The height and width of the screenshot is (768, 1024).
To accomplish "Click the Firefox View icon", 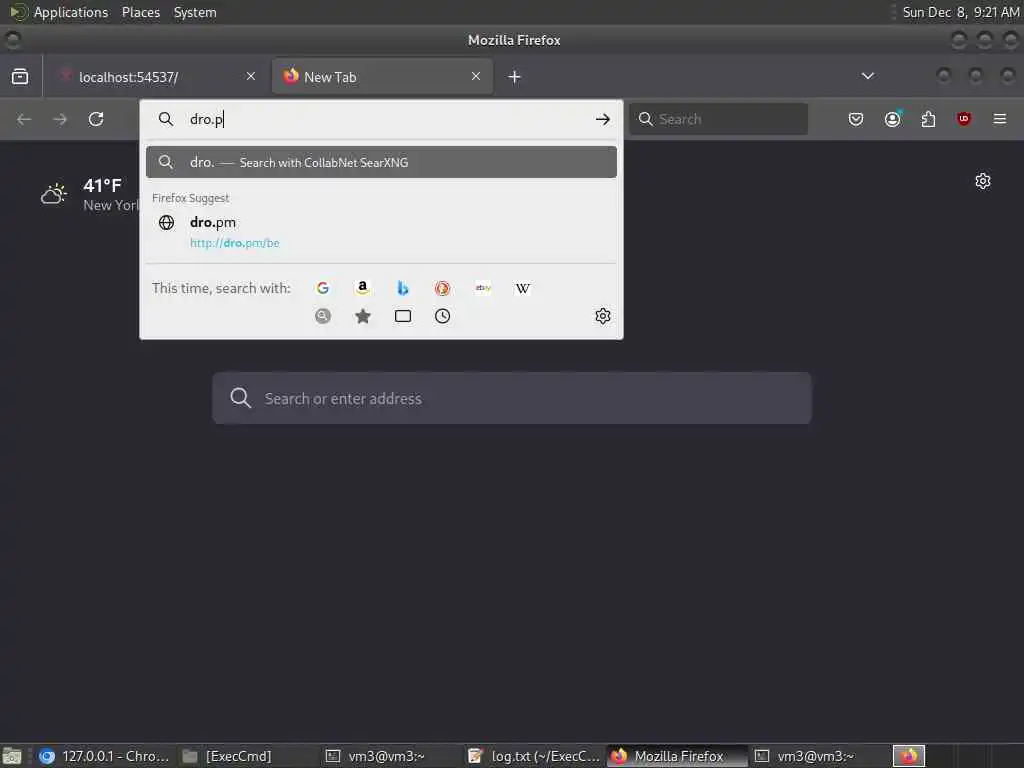I will (x=20, y=76).
